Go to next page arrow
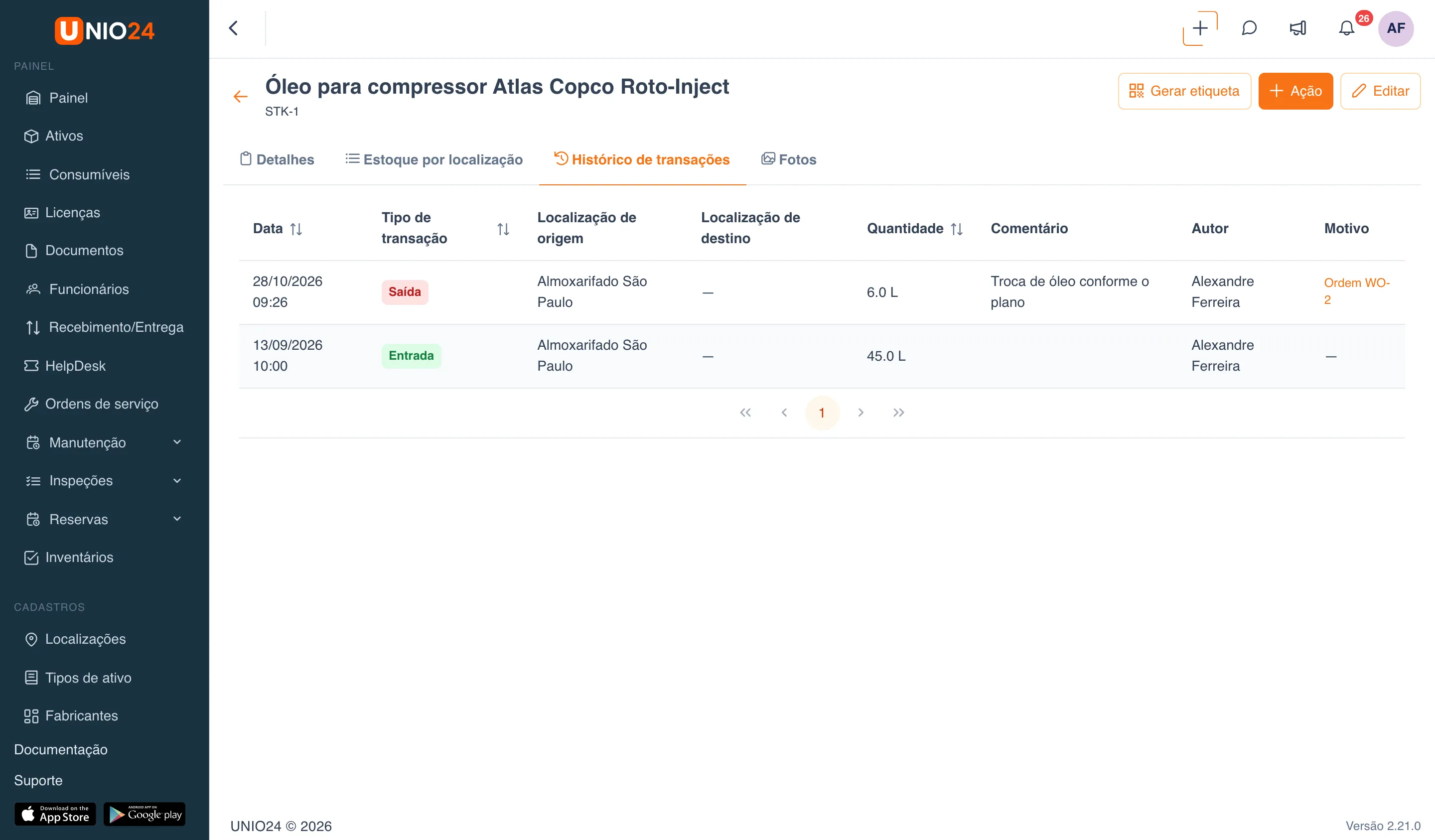 click(x=861, y=413)
